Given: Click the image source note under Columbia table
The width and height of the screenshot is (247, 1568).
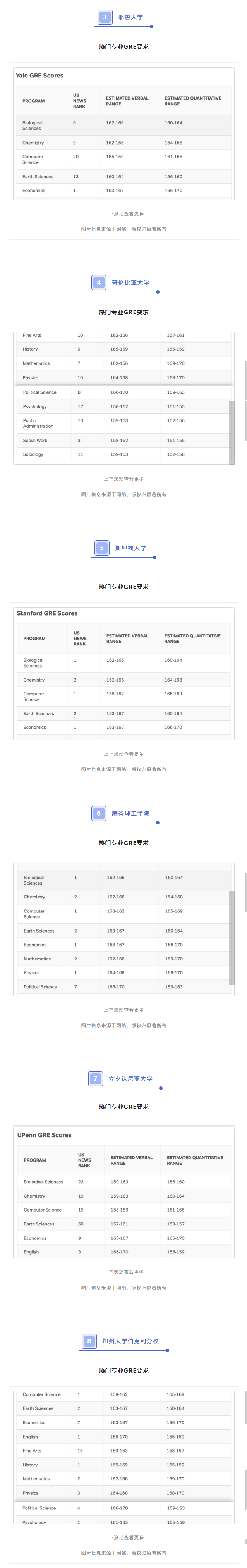Looking at the screenshot, I should (x=123, y=494).
